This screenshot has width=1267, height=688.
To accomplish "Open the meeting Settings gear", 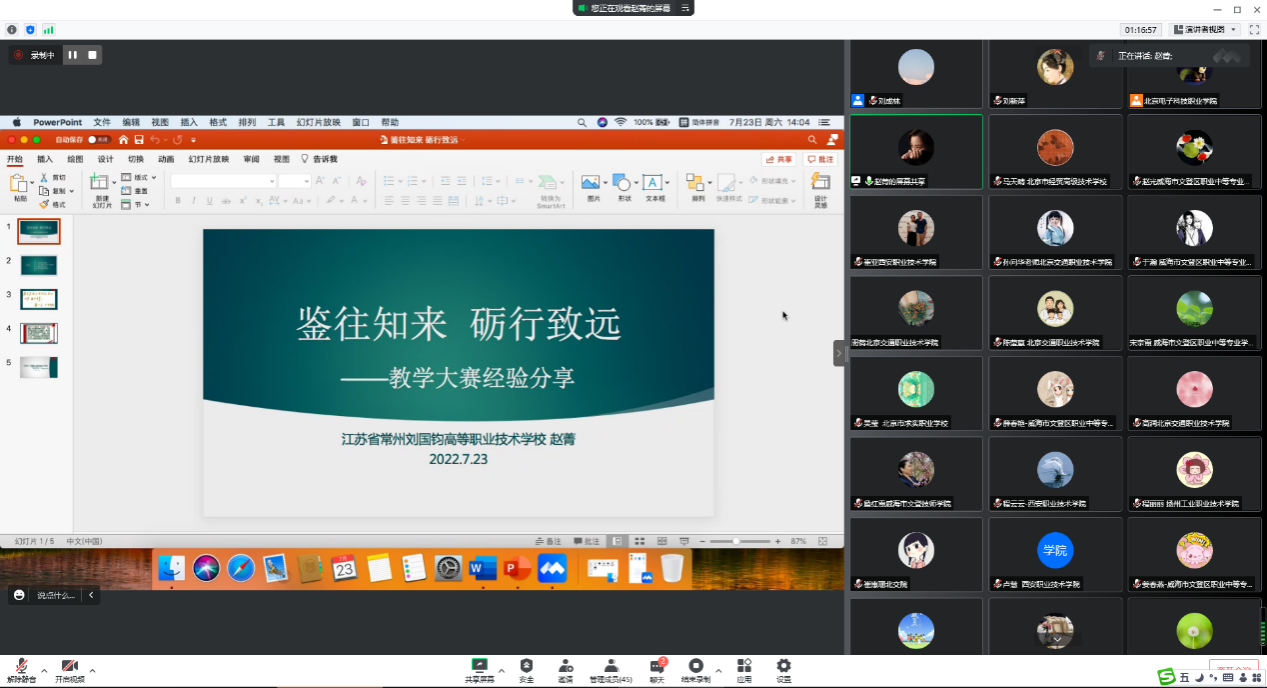I will pos(784,667).
